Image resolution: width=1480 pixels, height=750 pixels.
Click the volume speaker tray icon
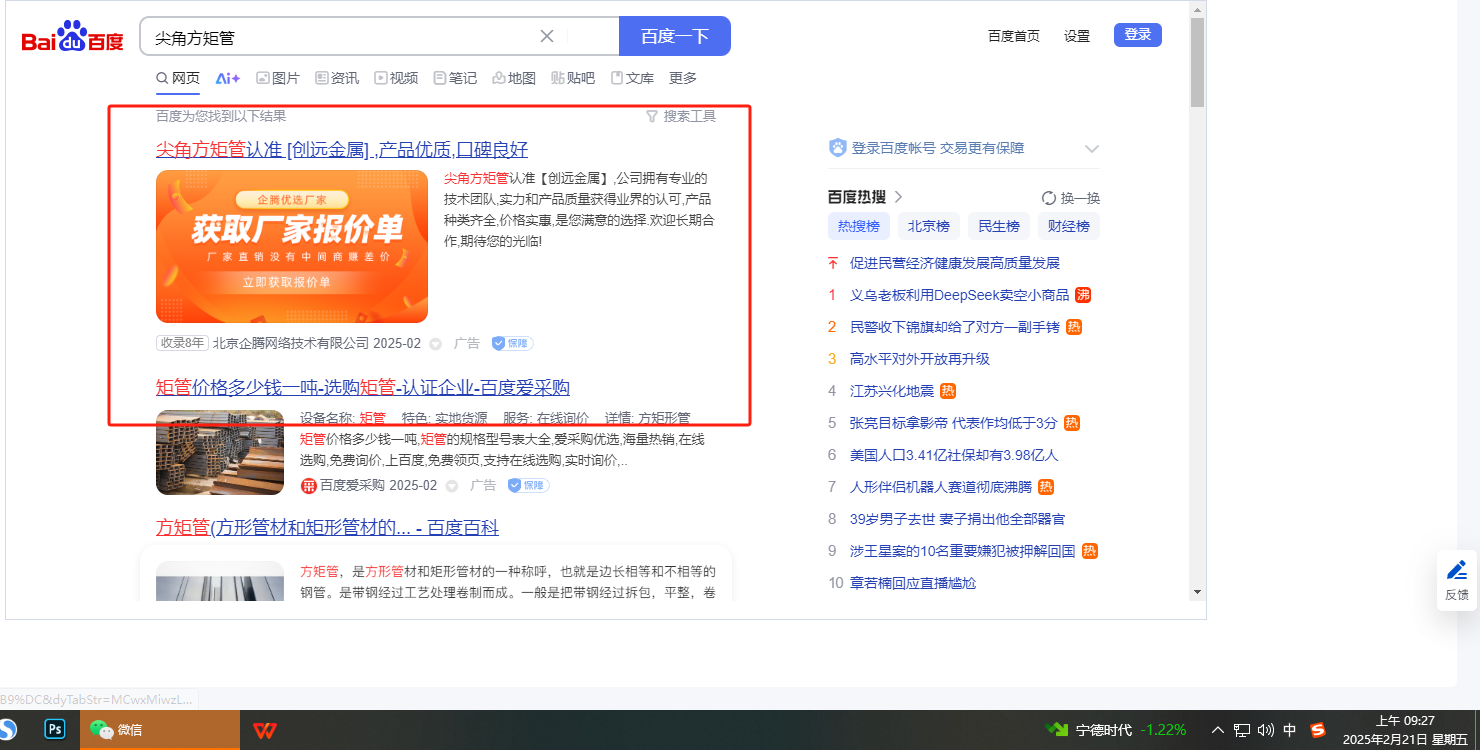tap(1265, 730)
